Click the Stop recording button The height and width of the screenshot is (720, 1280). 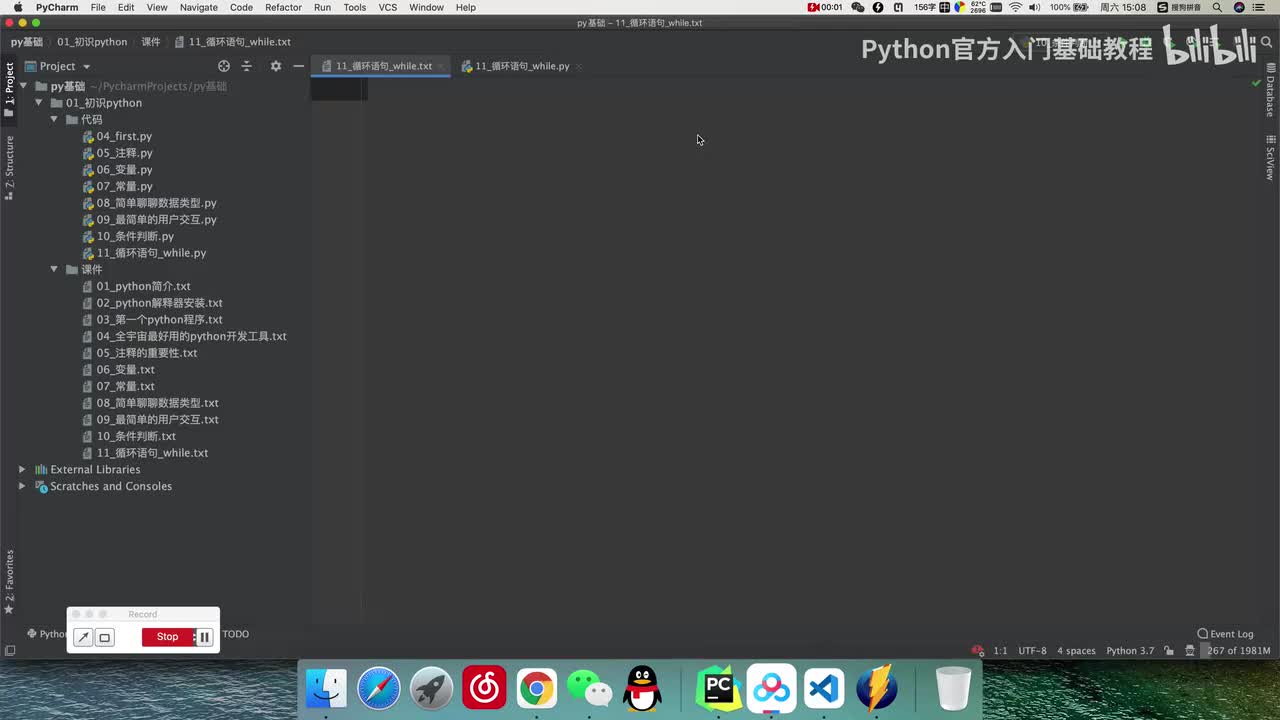[x=167, y=637]
